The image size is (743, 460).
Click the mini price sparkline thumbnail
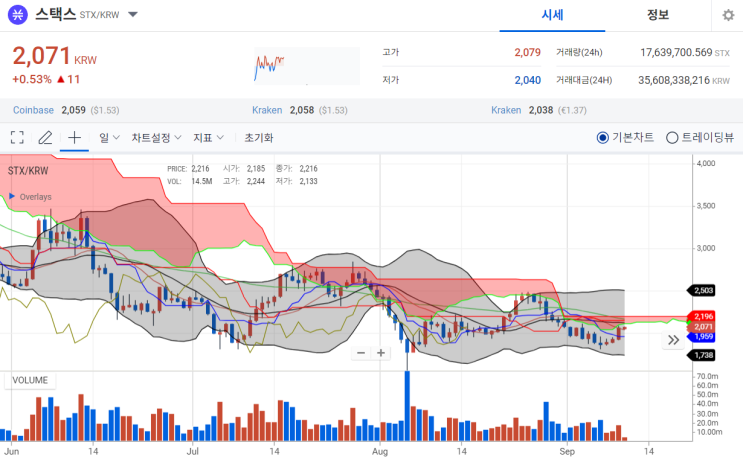[307, 66]
